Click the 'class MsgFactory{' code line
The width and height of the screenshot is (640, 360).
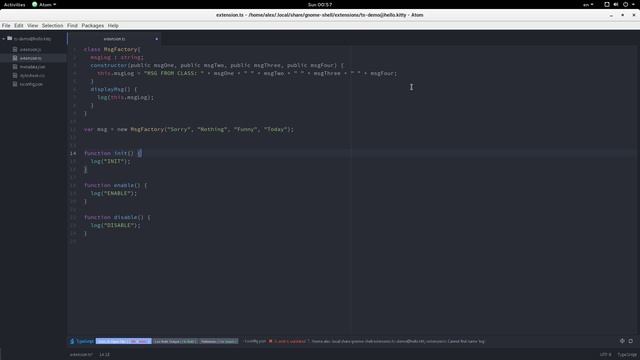tap(112, 49)
